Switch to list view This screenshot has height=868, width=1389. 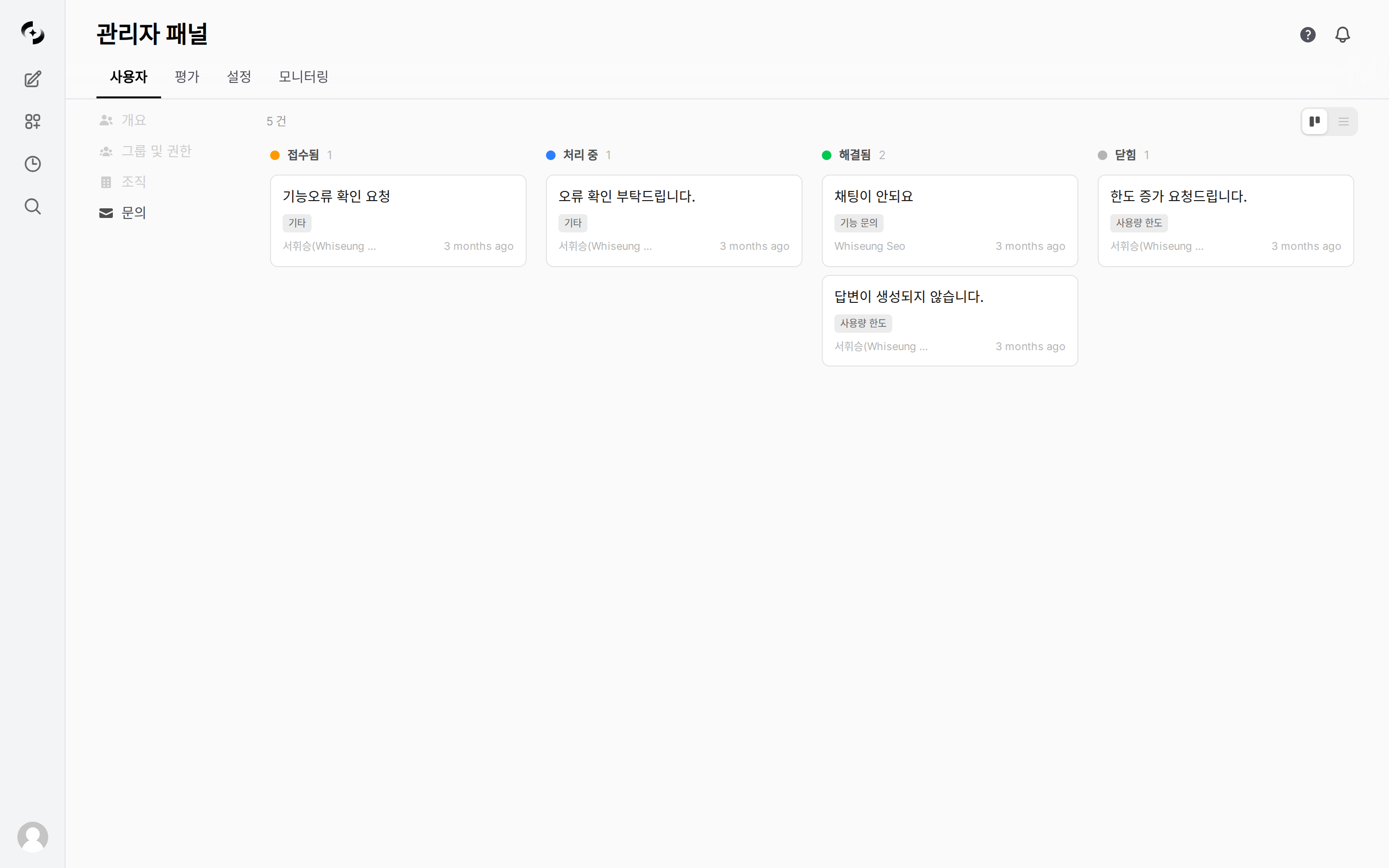(x=1344, y=121)
